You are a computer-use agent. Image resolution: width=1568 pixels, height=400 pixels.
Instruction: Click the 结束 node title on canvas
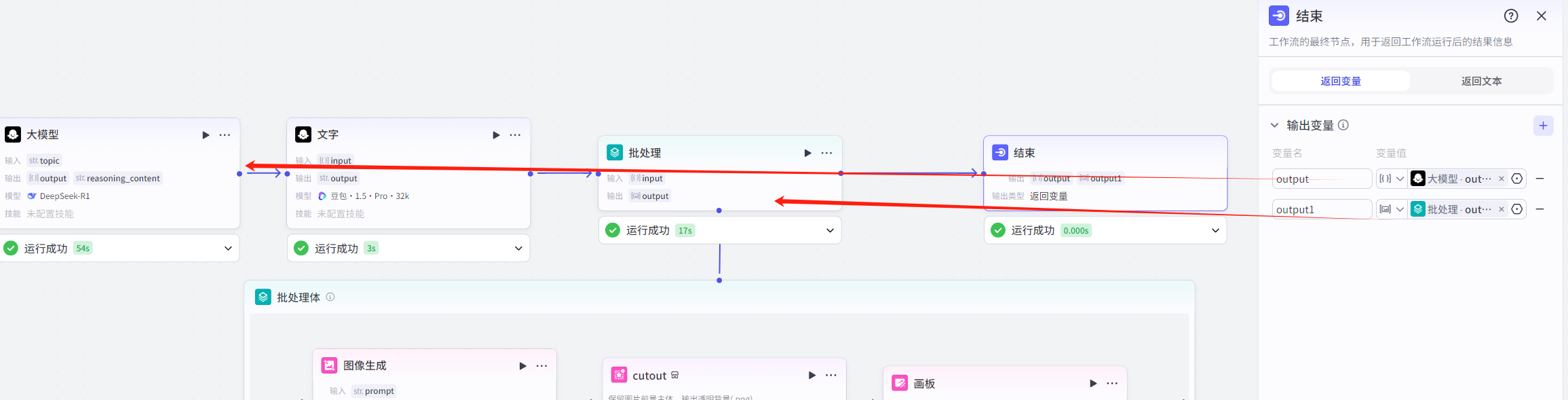(1024, 153)
